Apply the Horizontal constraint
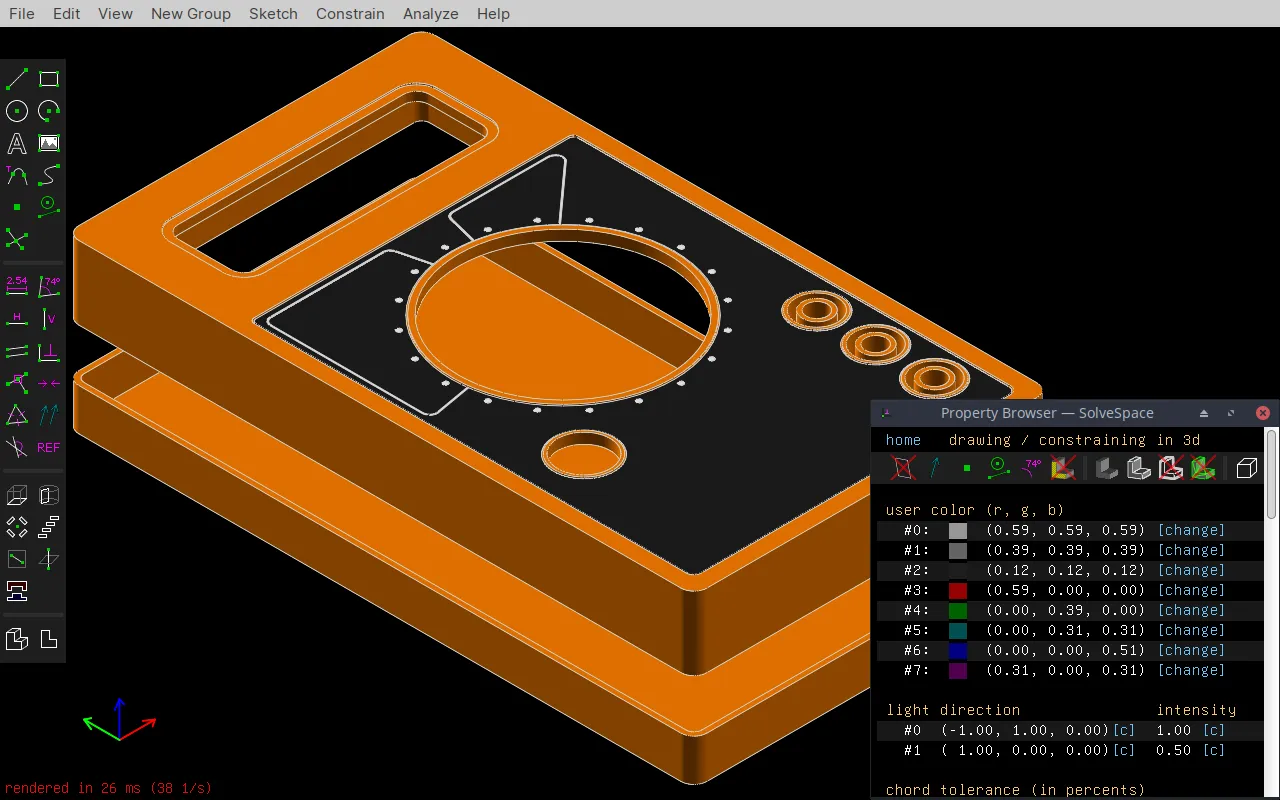This screenshot has width=1280, height=800. pyautogui.click(x=16, y=318)
